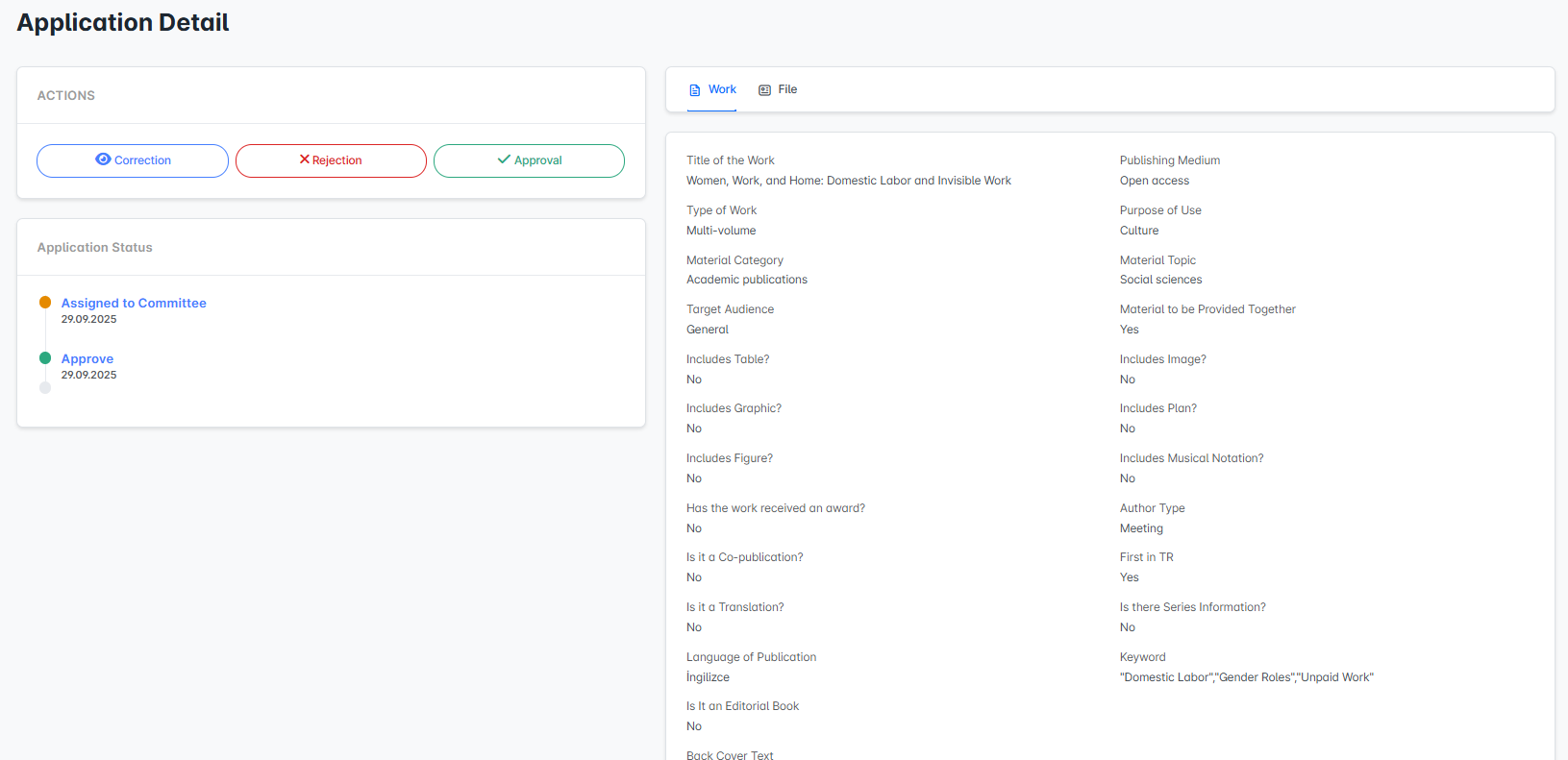Click the green checkmark icon in Approval
The width and height of the screenshot is (1568, 760).
tap(504, 159)
